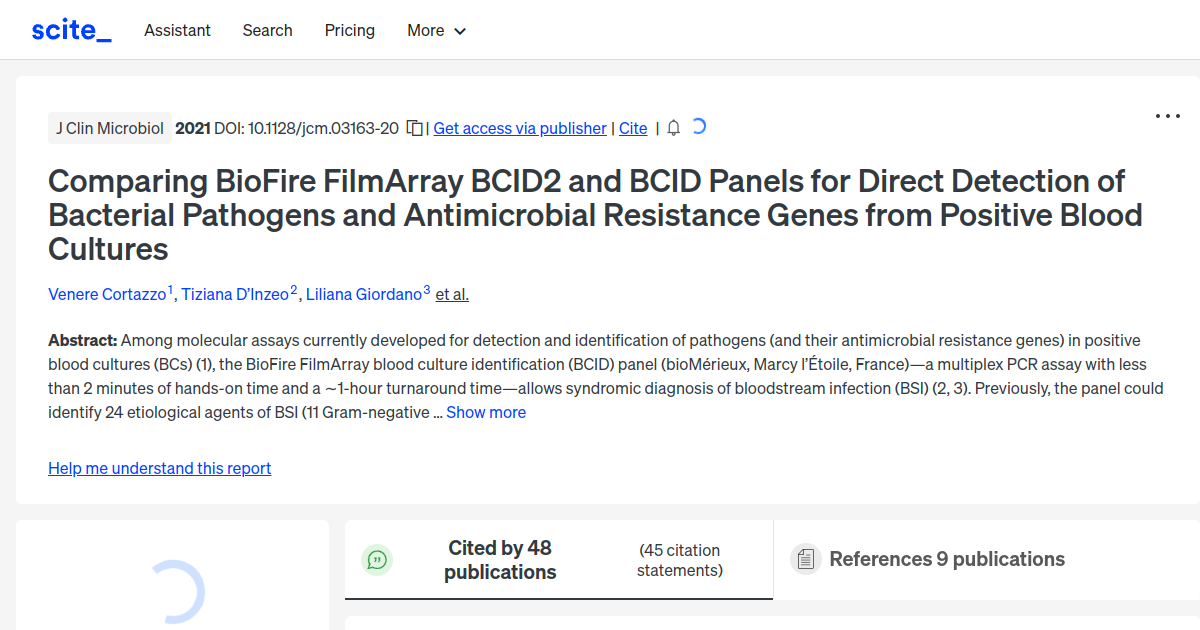
Task: Click the J Clin Microbiol journal badge
Action: [x=109, y=128]
